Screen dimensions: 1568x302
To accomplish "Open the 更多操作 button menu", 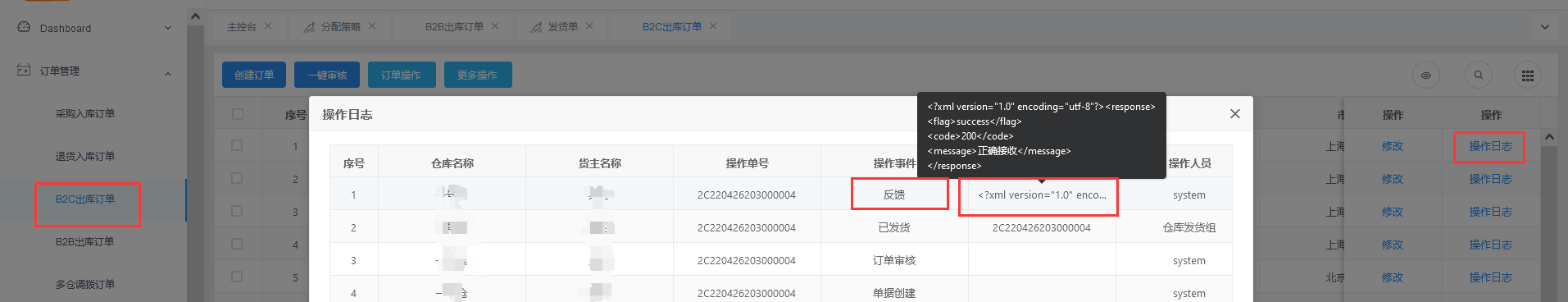I will click(x=478, y=75).
